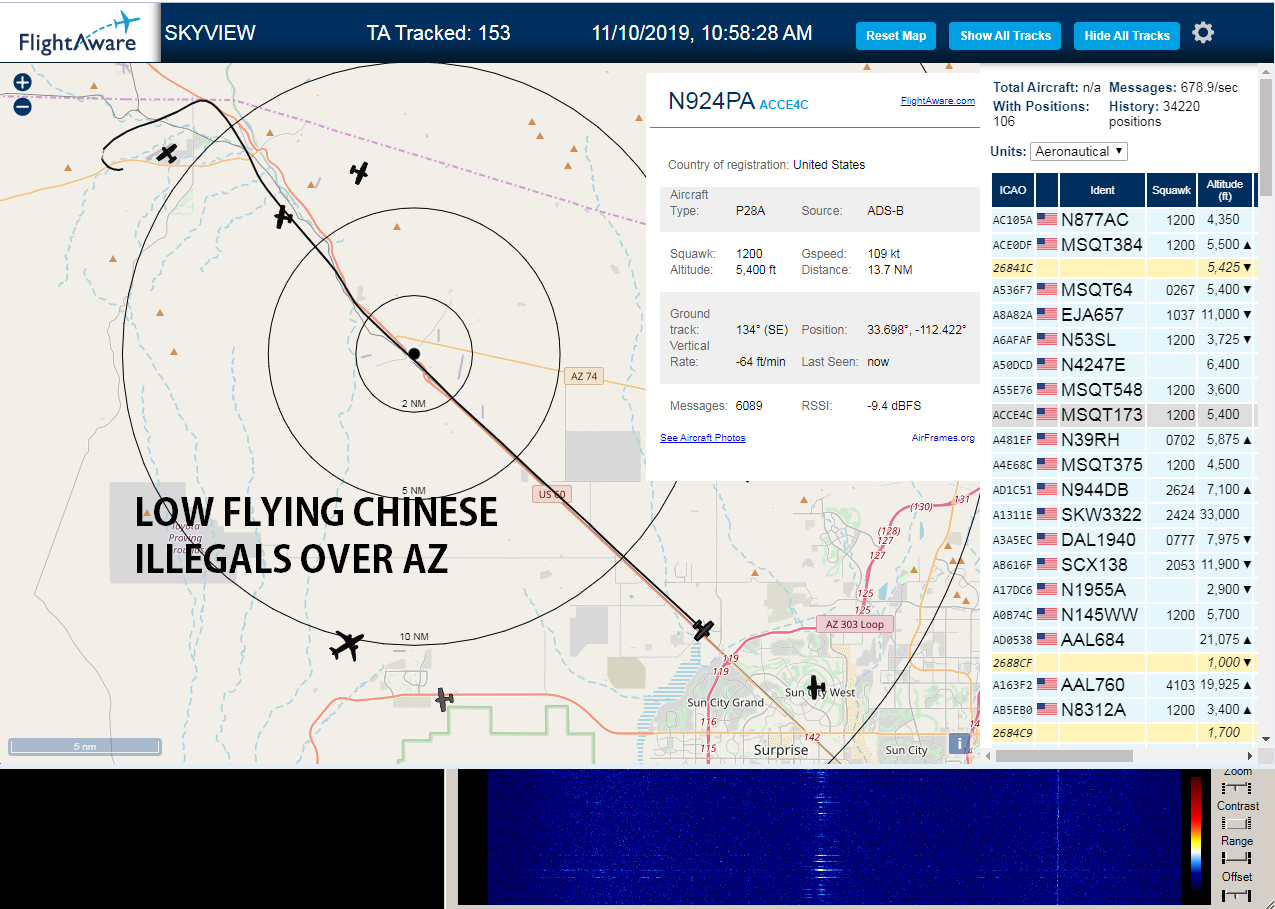The height and width of the screenshot is (909, 1275).
Task: Click the Reset Map button
Action: coord(896,36)
